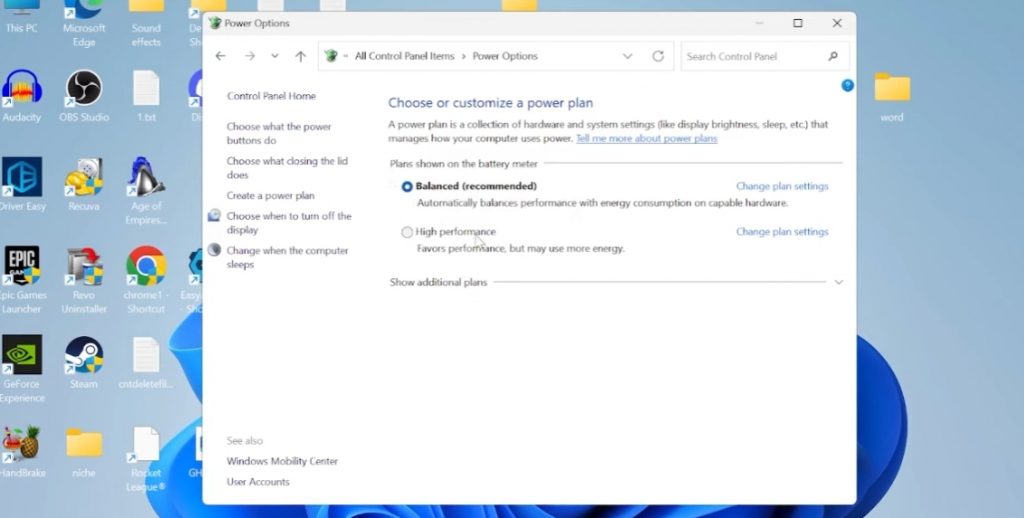
Task: Open Choose when to turn off the display
Action: point(289,223)
